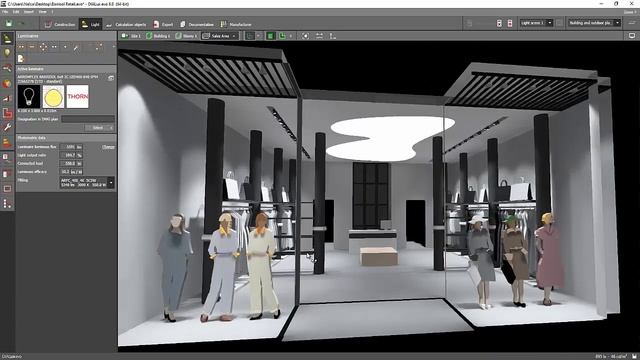Click the Change link in Photometric data

point(108,147)
